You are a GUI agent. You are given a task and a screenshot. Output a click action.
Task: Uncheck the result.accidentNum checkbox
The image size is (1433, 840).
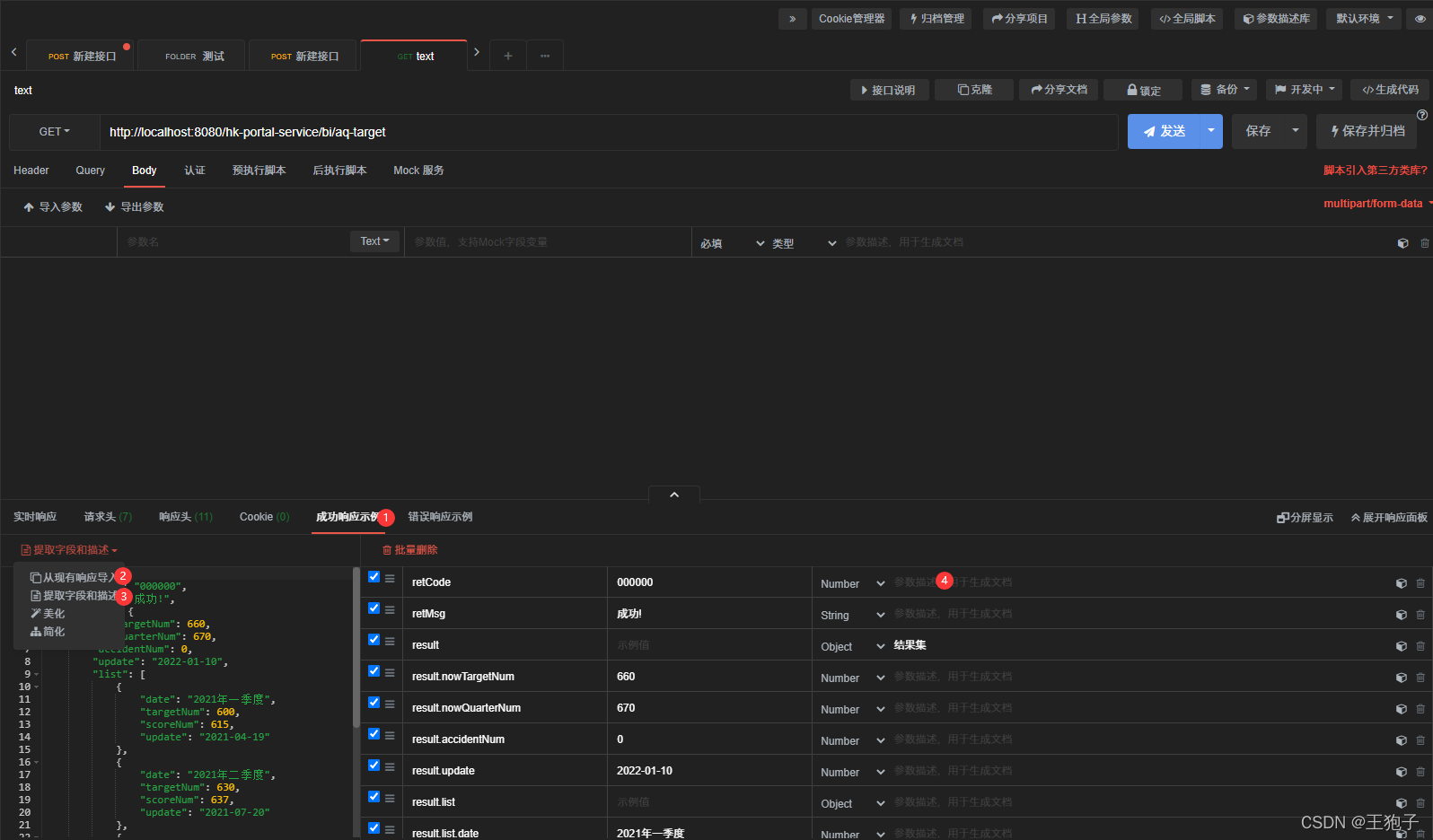pyautogui.click(x=374, y=734)
